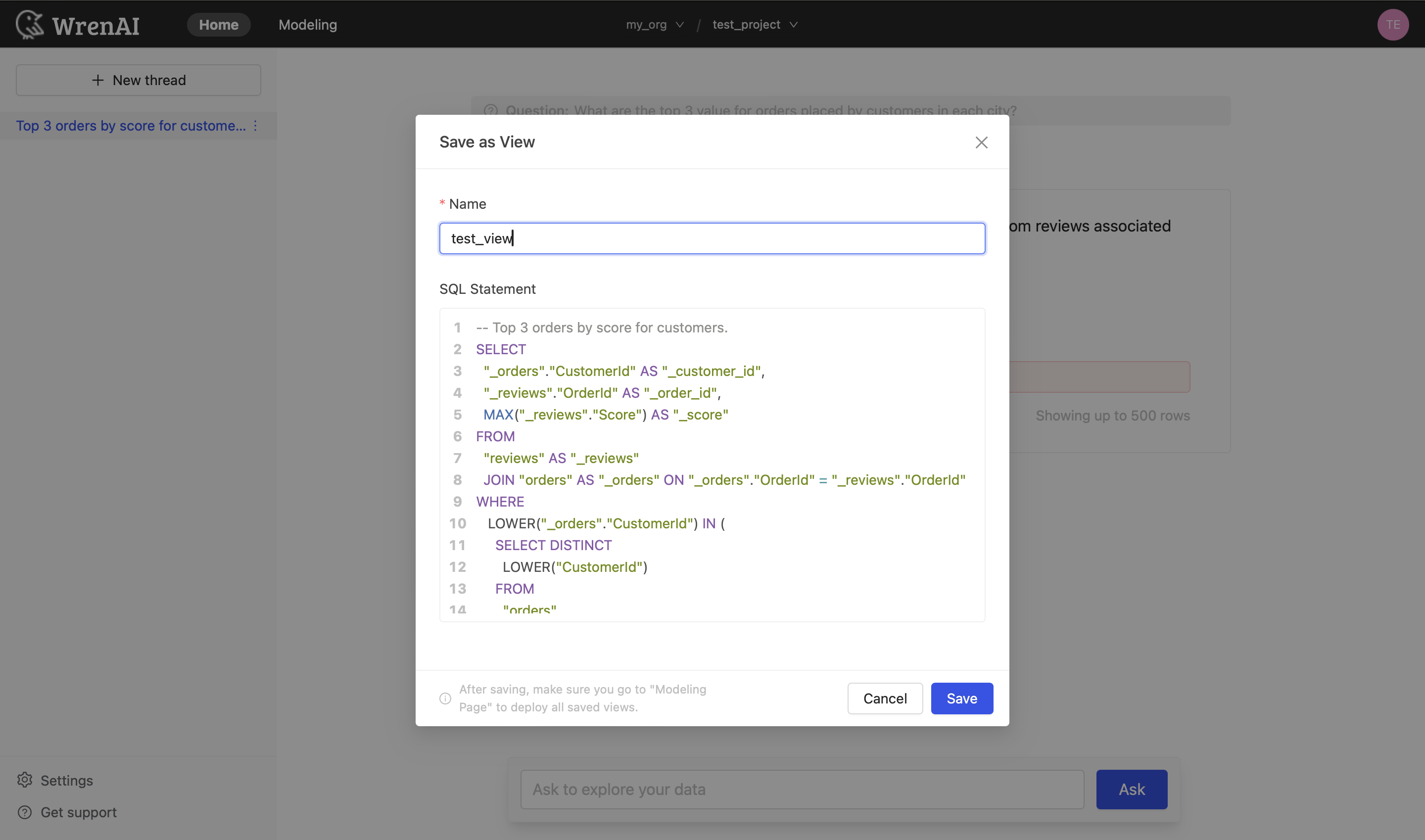Click the close X icon on dialog
The image size is (1425, 840).
[x=981, y=141]
